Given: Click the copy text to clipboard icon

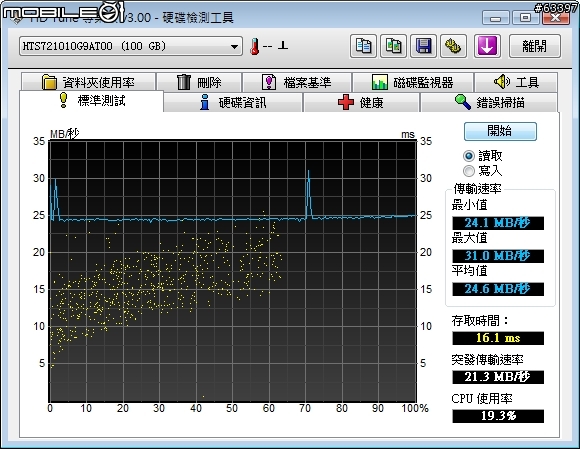Looking at the screenshot, I should coord(363,46).
